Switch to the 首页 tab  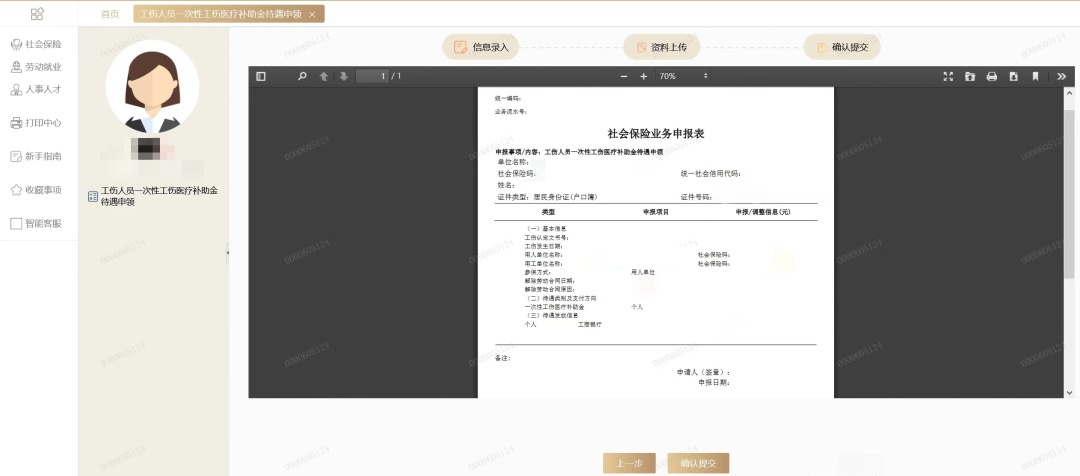point(110,14)
